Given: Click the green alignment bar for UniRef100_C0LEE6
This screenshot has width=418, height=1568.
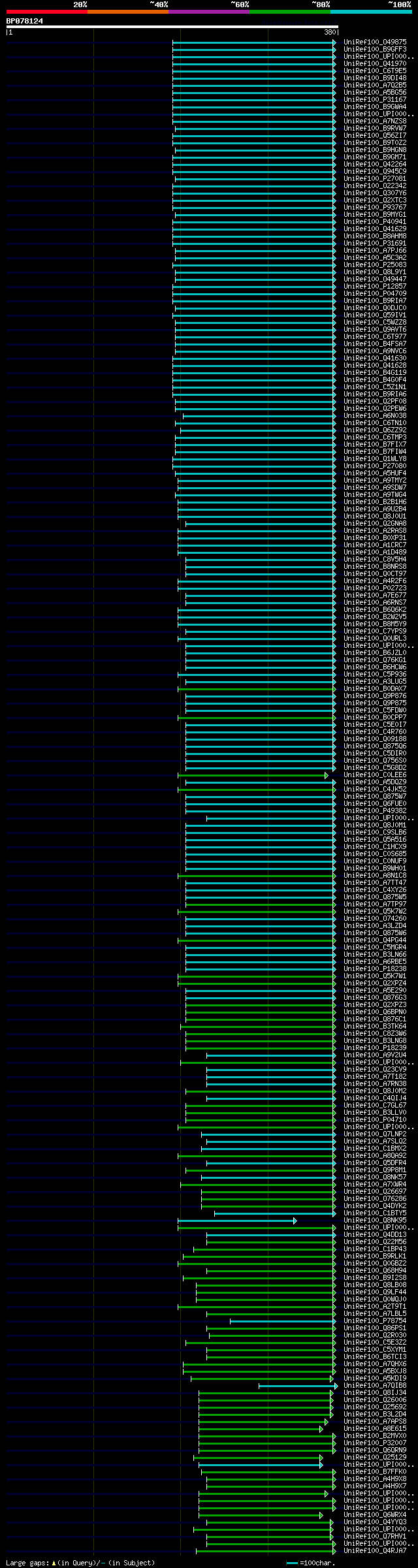Looking at the screenshot, I should point(252,775).
